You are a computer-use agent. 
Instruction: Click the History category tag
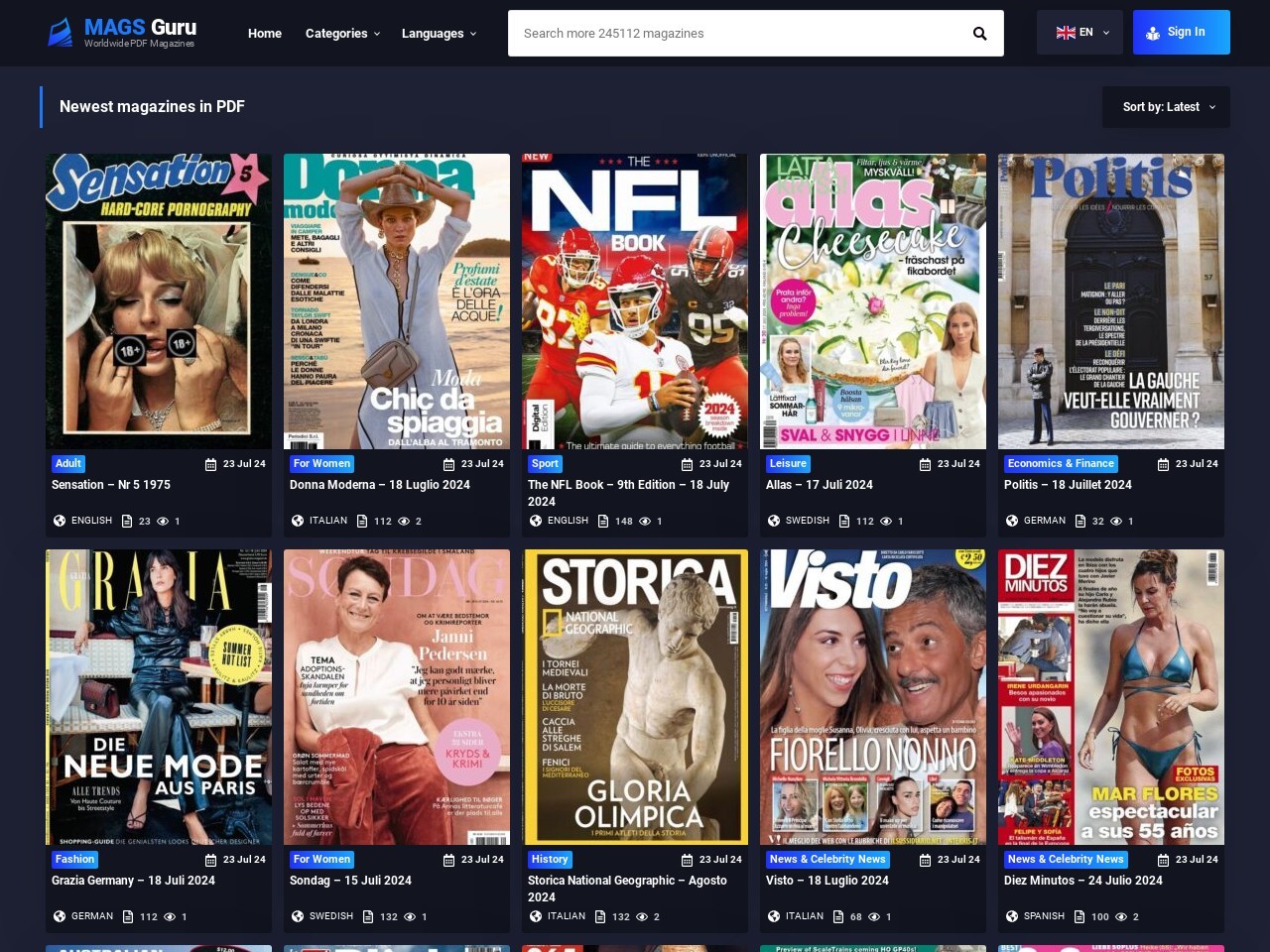click(550, 859)
